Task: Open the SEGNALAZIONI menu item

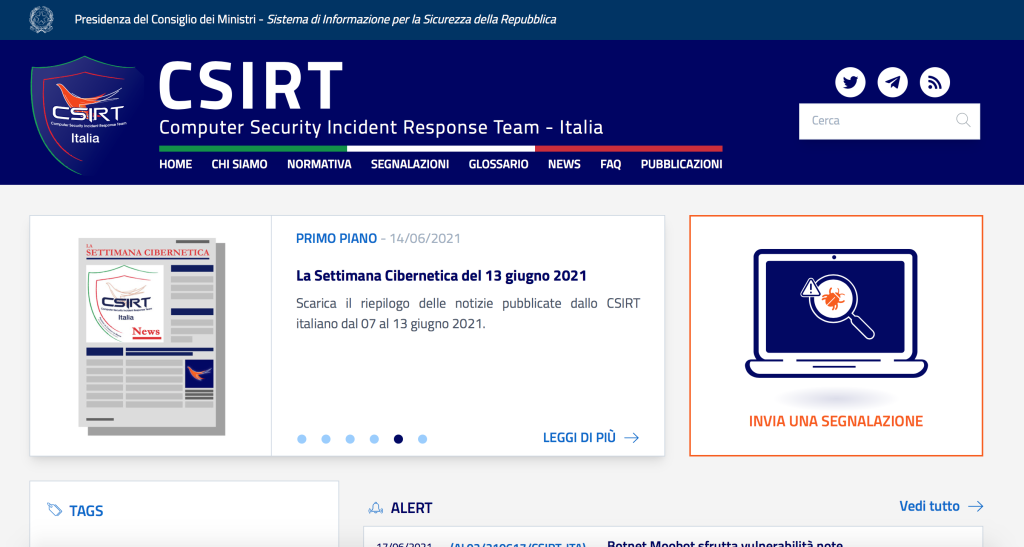Action: coord(410,164)
